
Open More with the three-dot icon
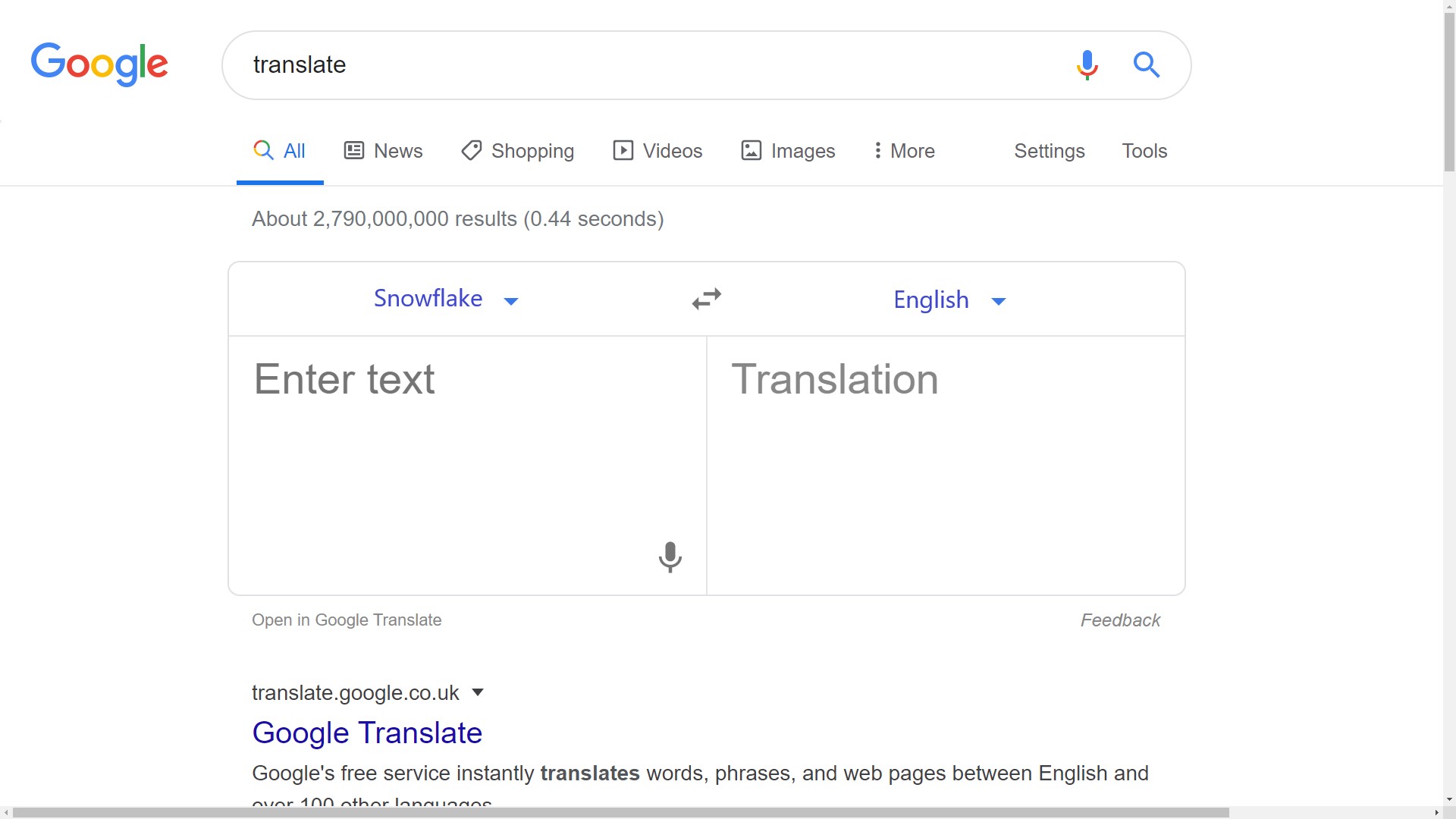[877, 150]
